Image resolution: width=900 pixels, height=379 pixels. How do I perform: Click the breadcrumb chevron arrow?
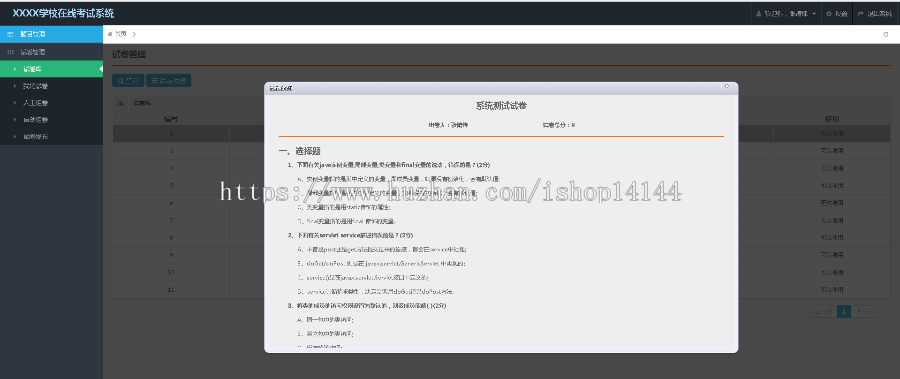134,34
